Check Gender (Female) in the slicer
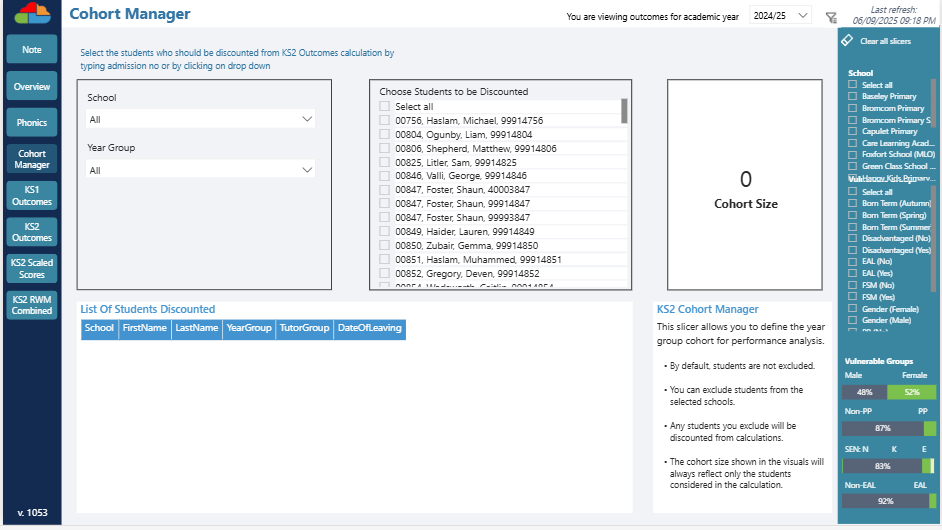942x530 pixels. point(852,309)
